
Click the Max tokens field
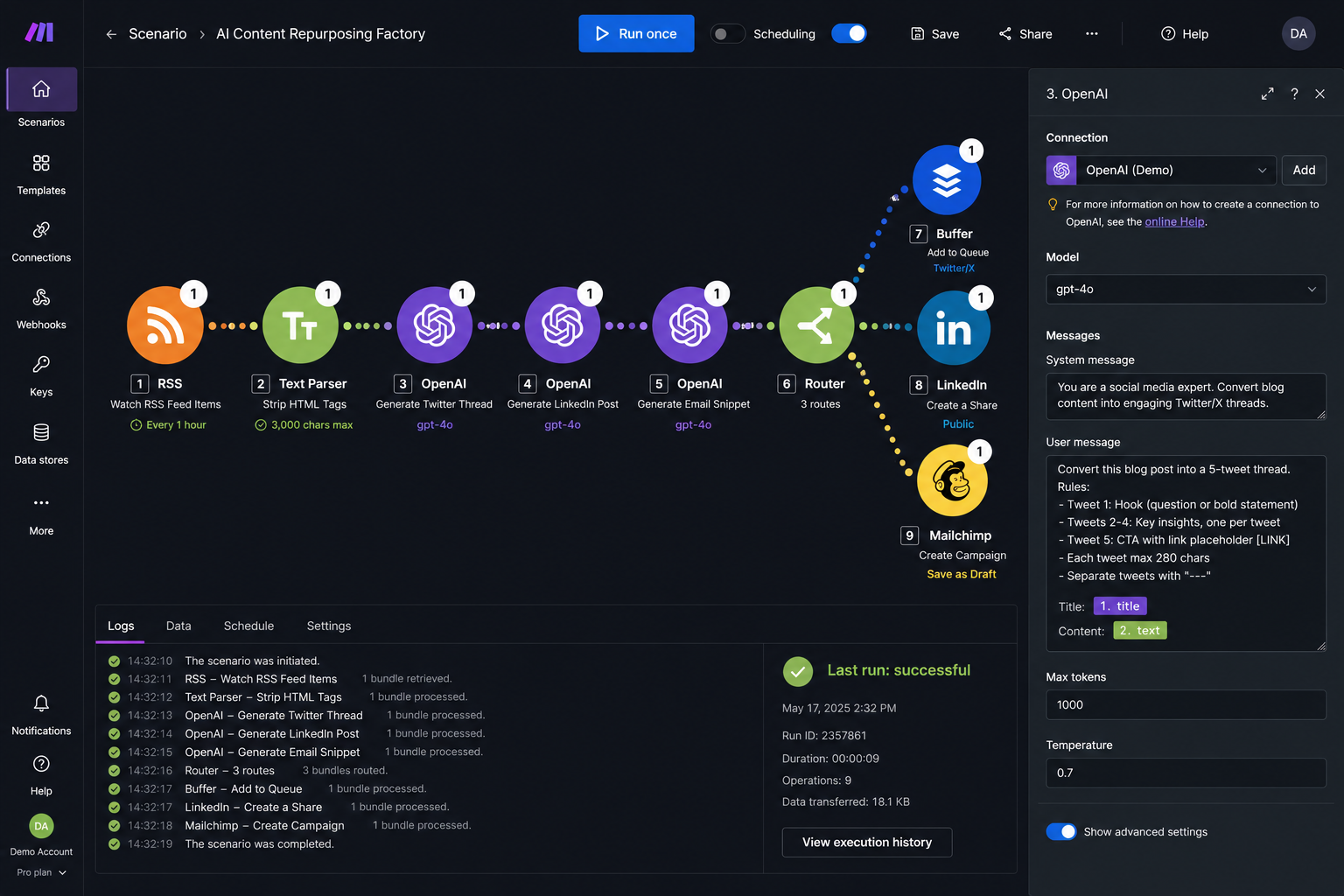[1186, 705]
